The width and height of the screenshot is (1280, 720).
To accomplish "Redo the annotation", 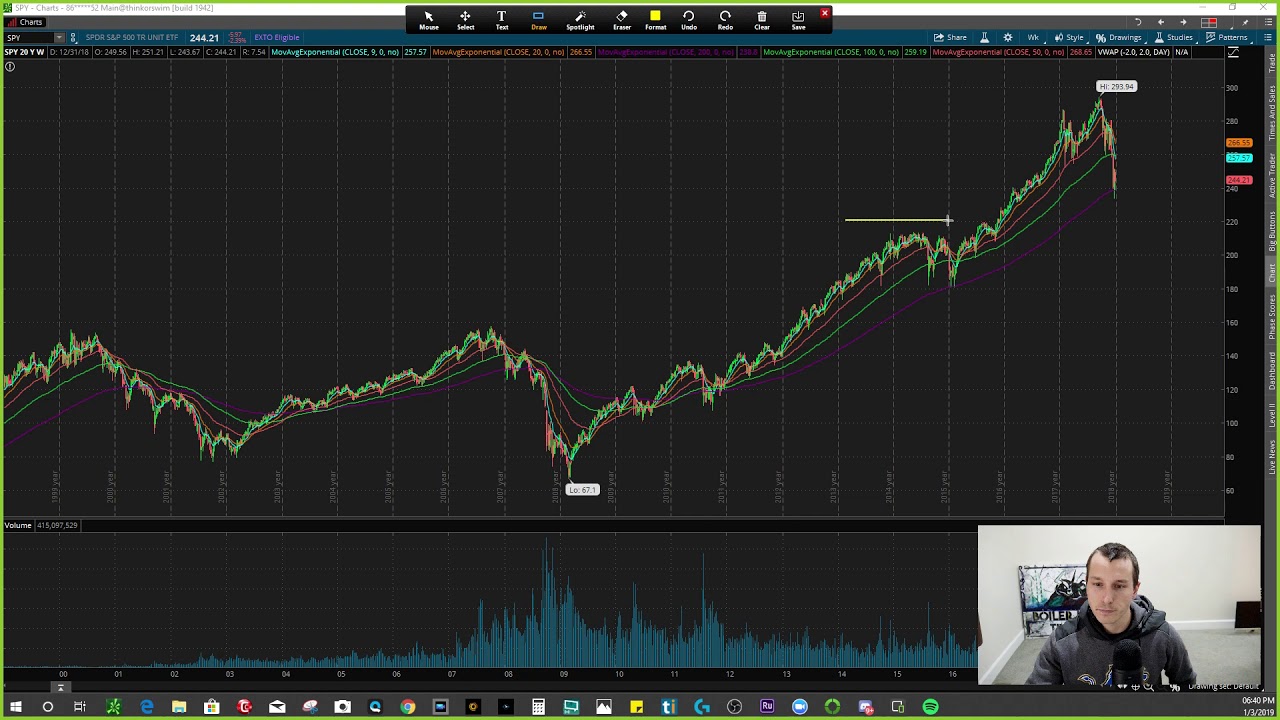I will (725, 19).
